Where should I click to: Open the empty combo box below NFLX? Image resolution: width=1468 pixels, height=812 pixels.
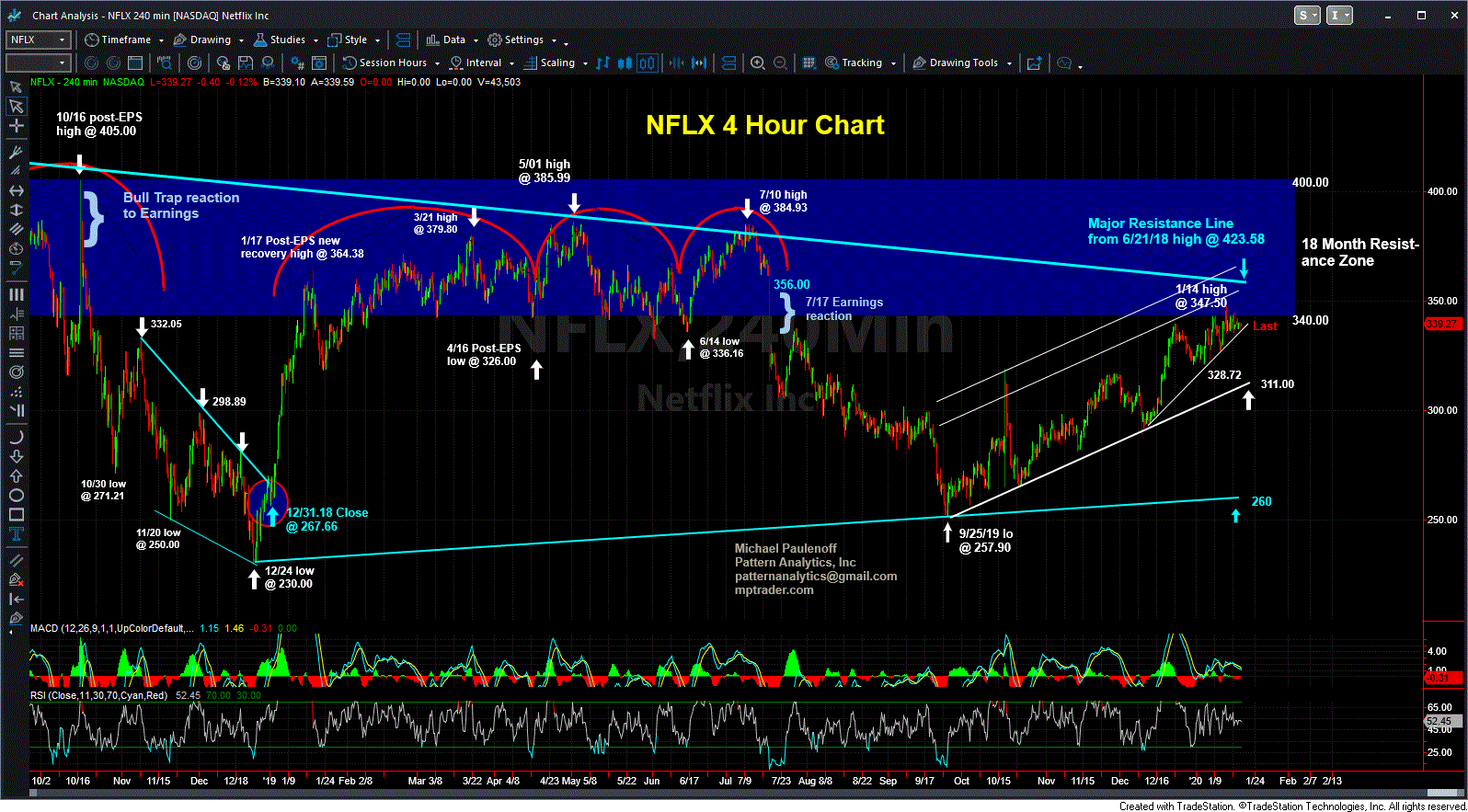[x=38, y=63]
